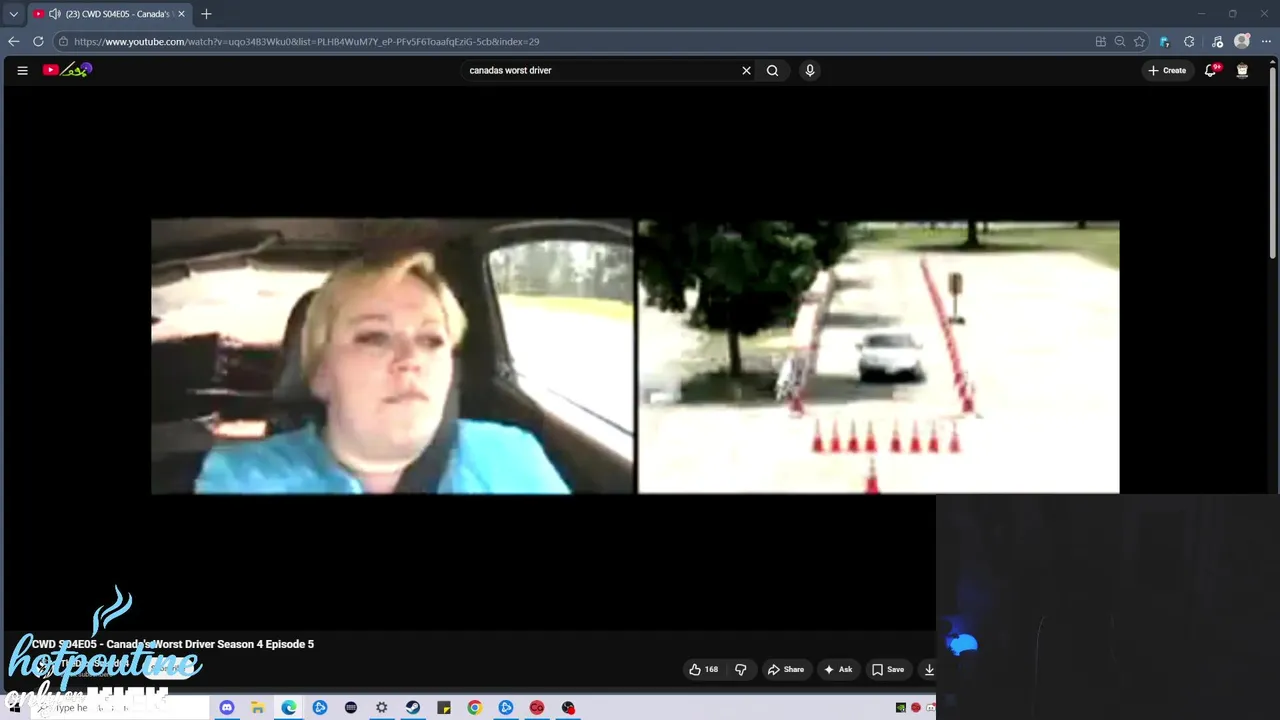Open Discord from the taskbar
The image size is (1280, 720).
point(227,707)
